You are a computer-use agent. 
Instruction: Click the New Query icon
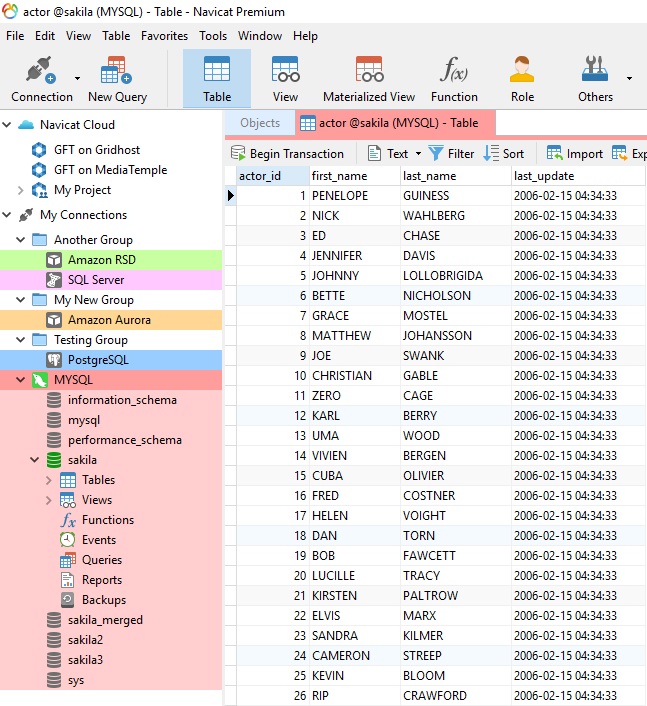[117, 70]
